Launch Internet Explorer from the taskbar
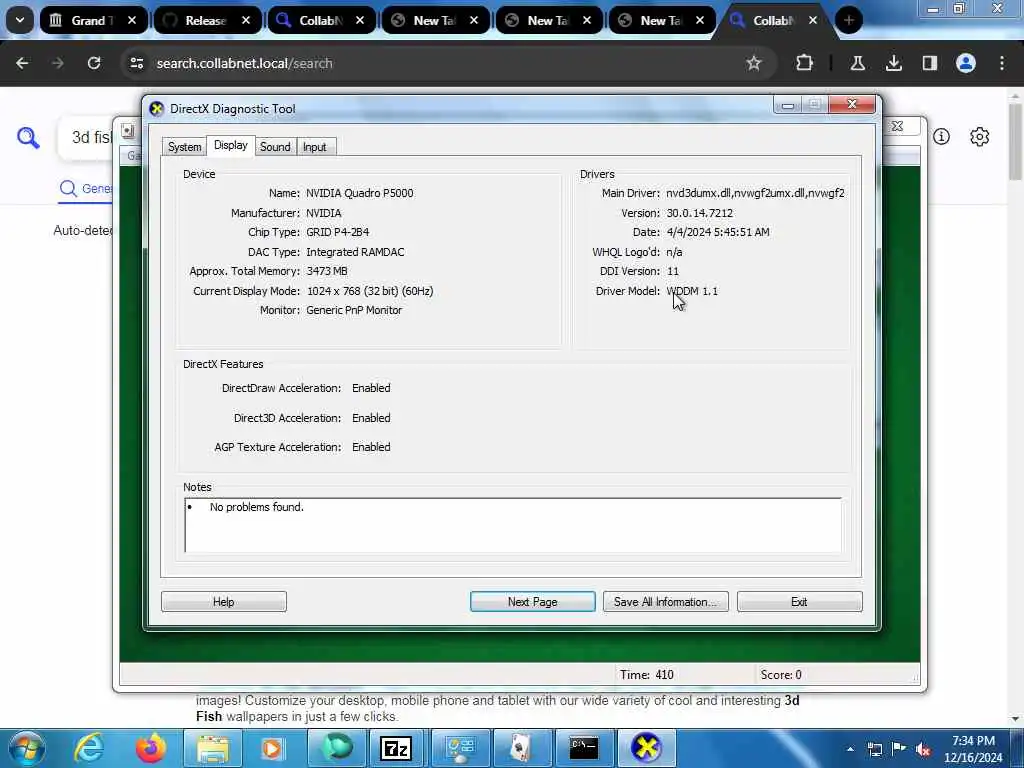 tap(89, 748)
